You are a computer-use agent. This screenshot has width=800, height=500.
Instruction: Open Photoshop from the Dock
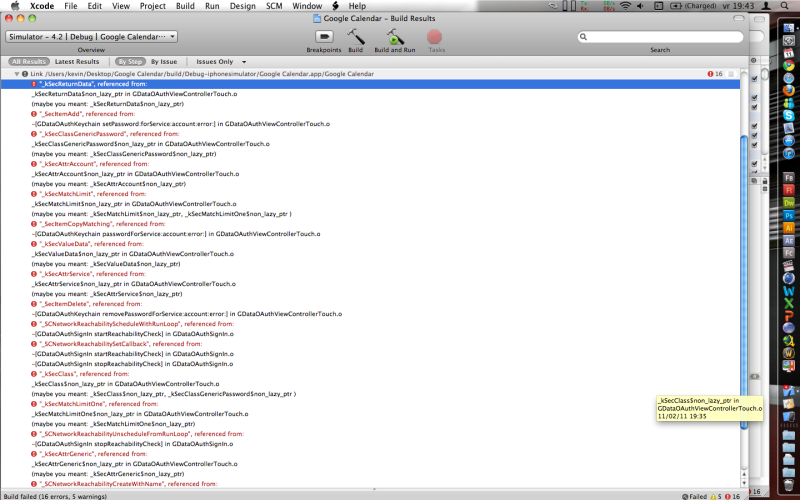pos(789,215)
